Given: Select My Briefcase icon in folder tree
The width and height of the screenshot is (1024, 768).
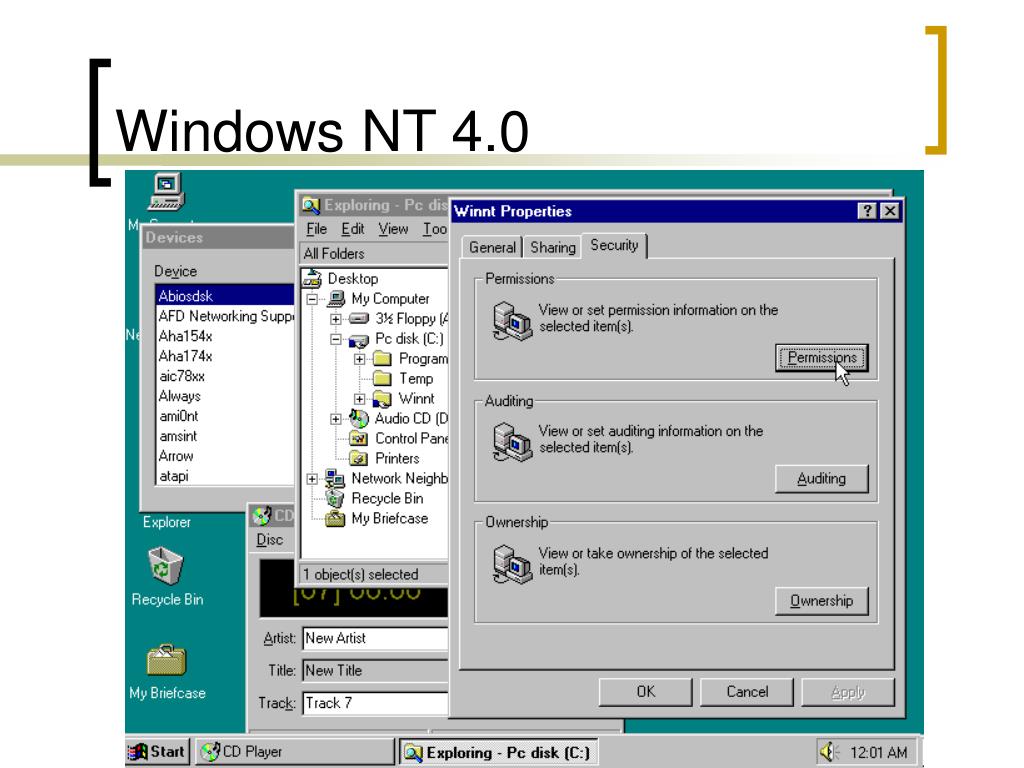Looking at the screenshot, I should tap(335, 519).
